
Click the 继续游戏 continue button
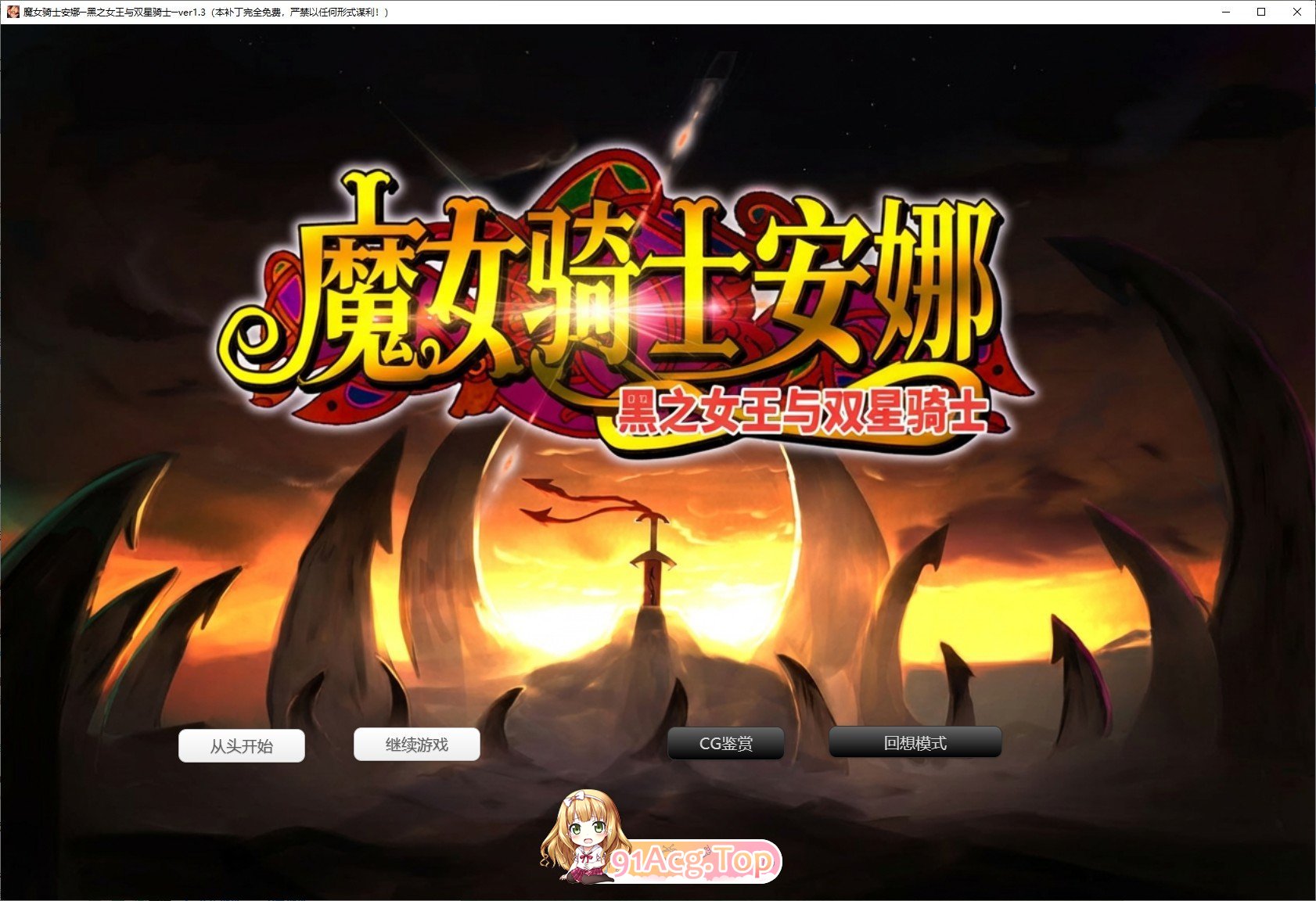(417, 744)
